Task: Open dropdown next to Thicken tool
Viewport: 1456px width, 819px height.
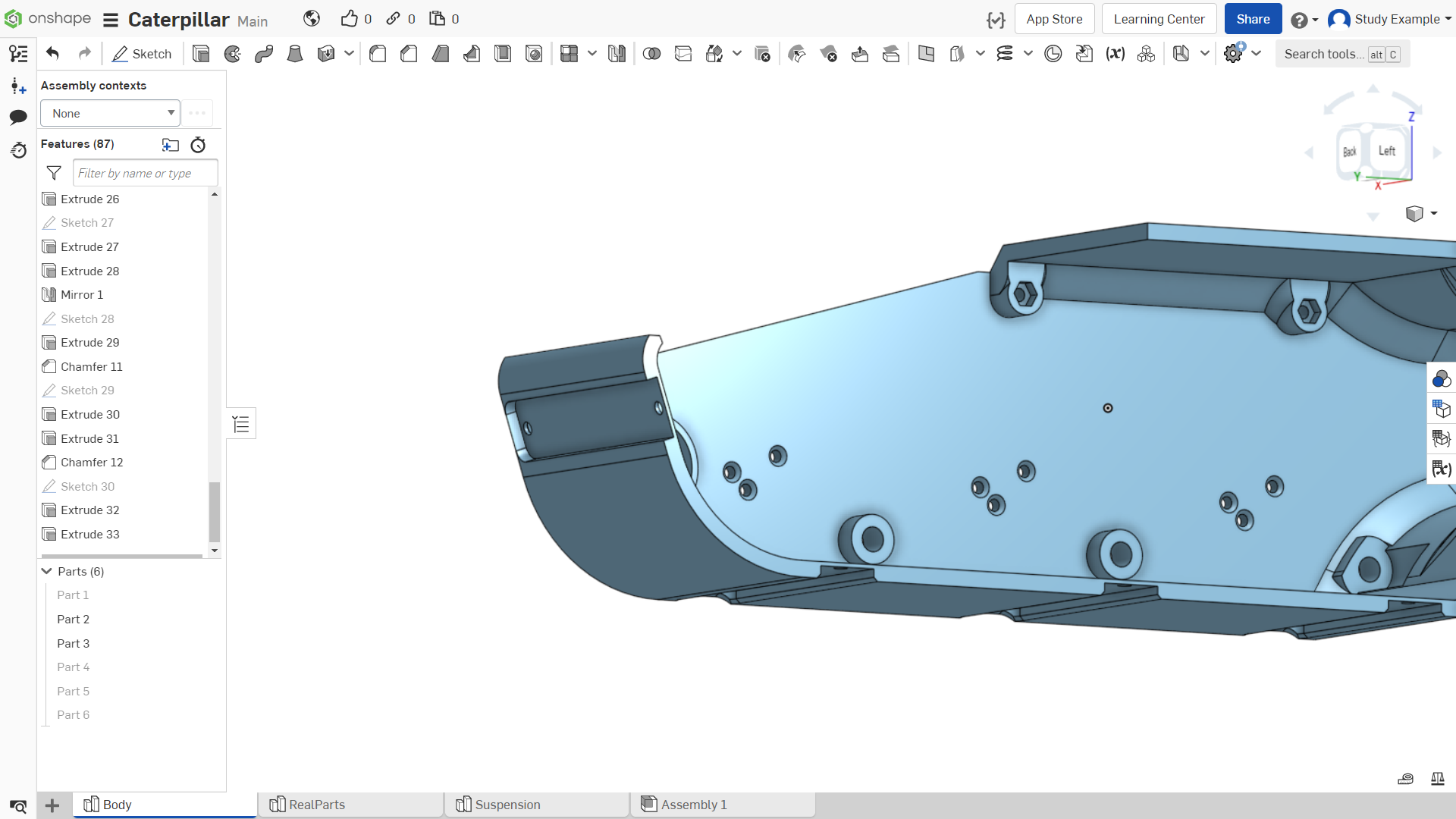Action: 349,54
